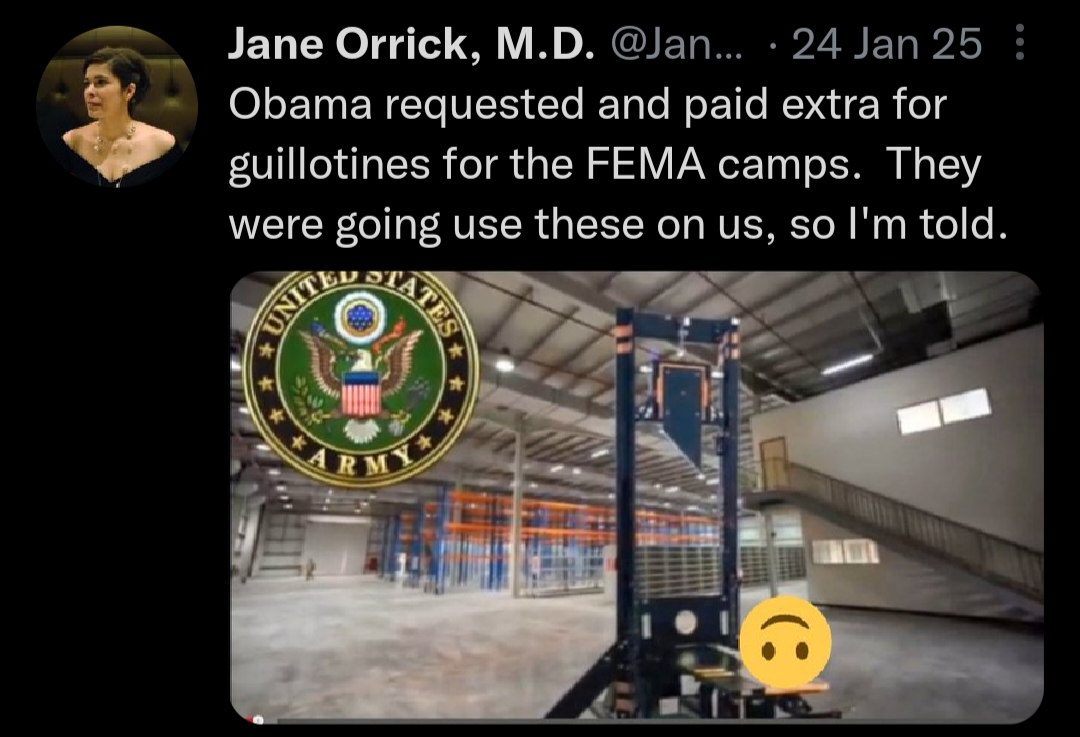Click Jane Orrick's profile avatar
This screenshot has height=737, width=1080.
(x=117, y=107)
